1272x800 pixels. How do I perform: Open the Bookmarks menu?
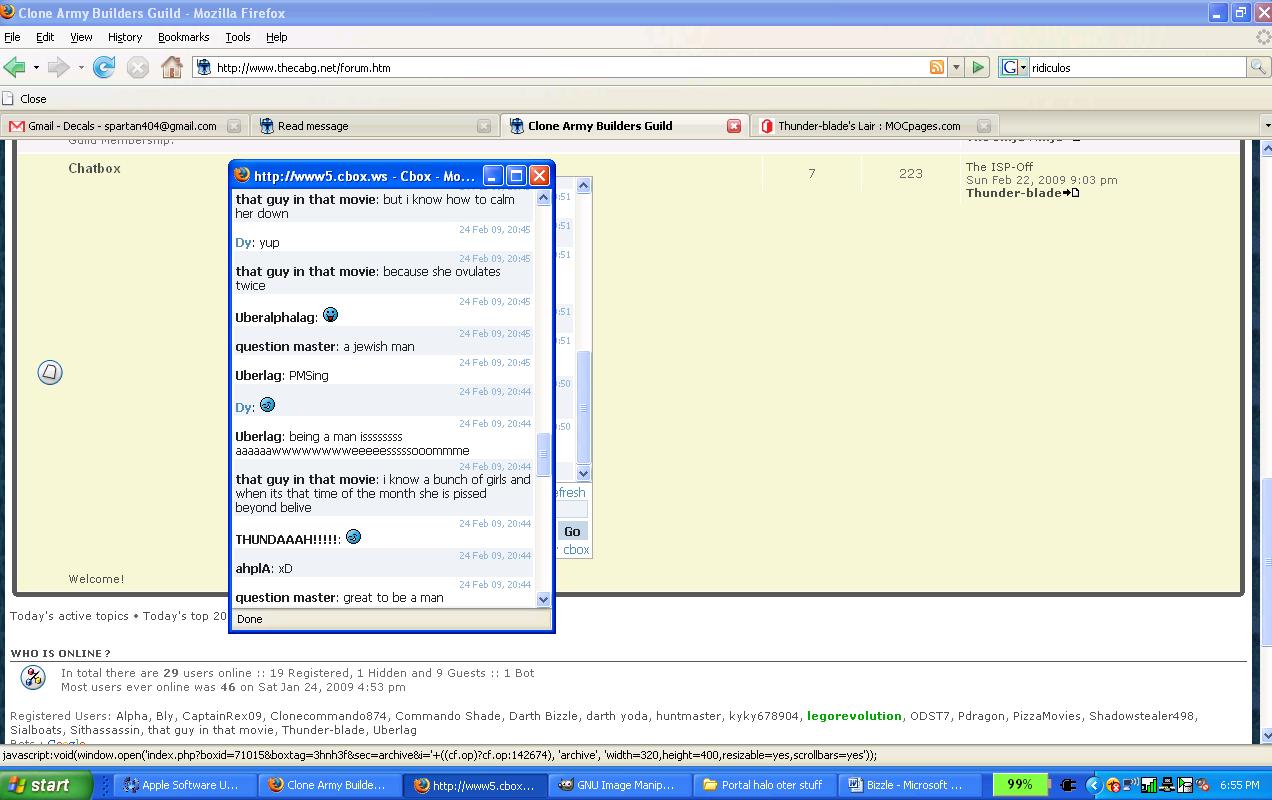[184, 37]
